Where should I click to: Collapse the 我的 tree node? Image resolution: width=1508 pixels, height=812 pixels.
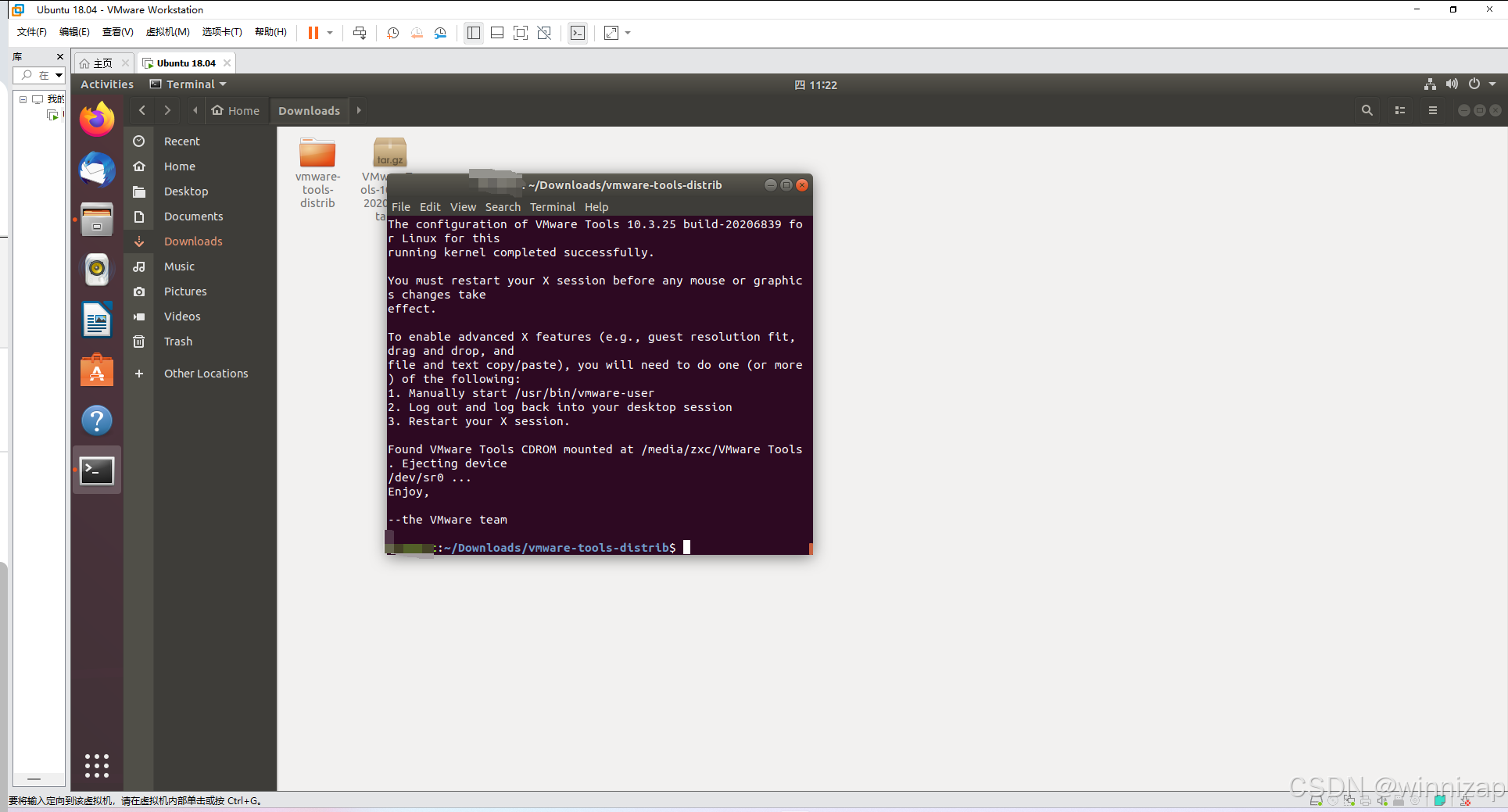[23, 99]
